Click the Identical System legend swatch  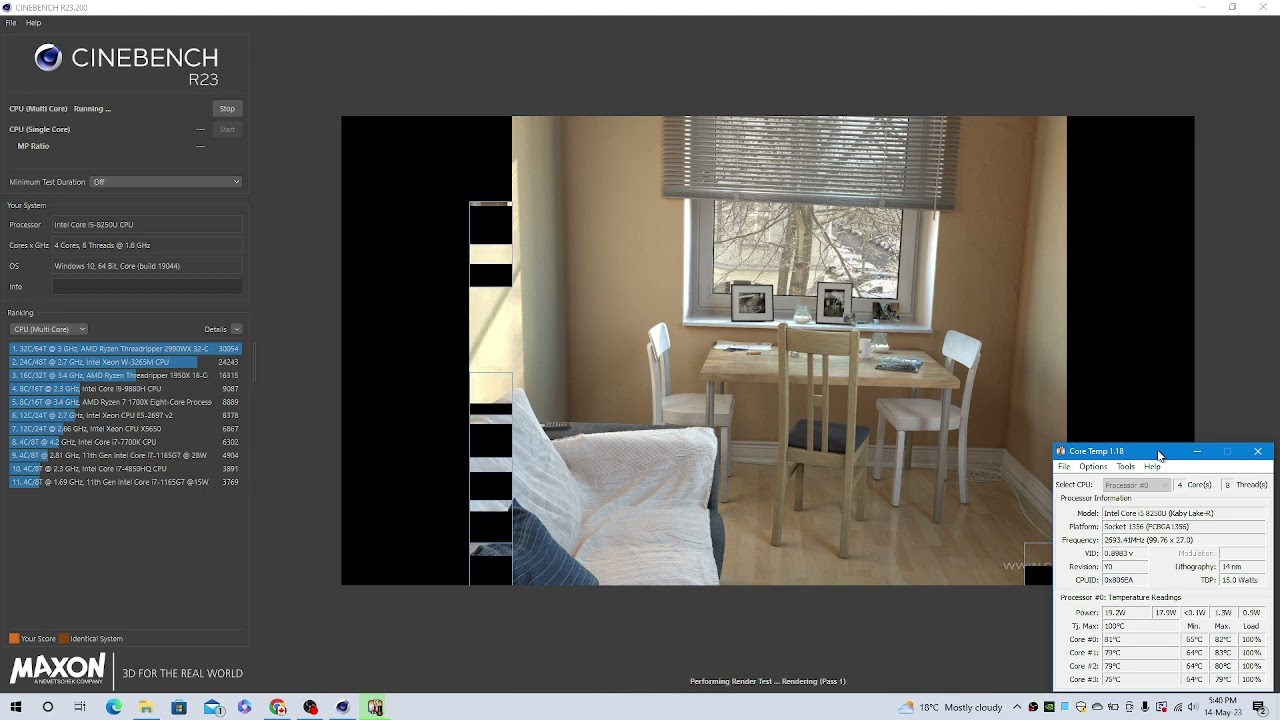[64, 639]
